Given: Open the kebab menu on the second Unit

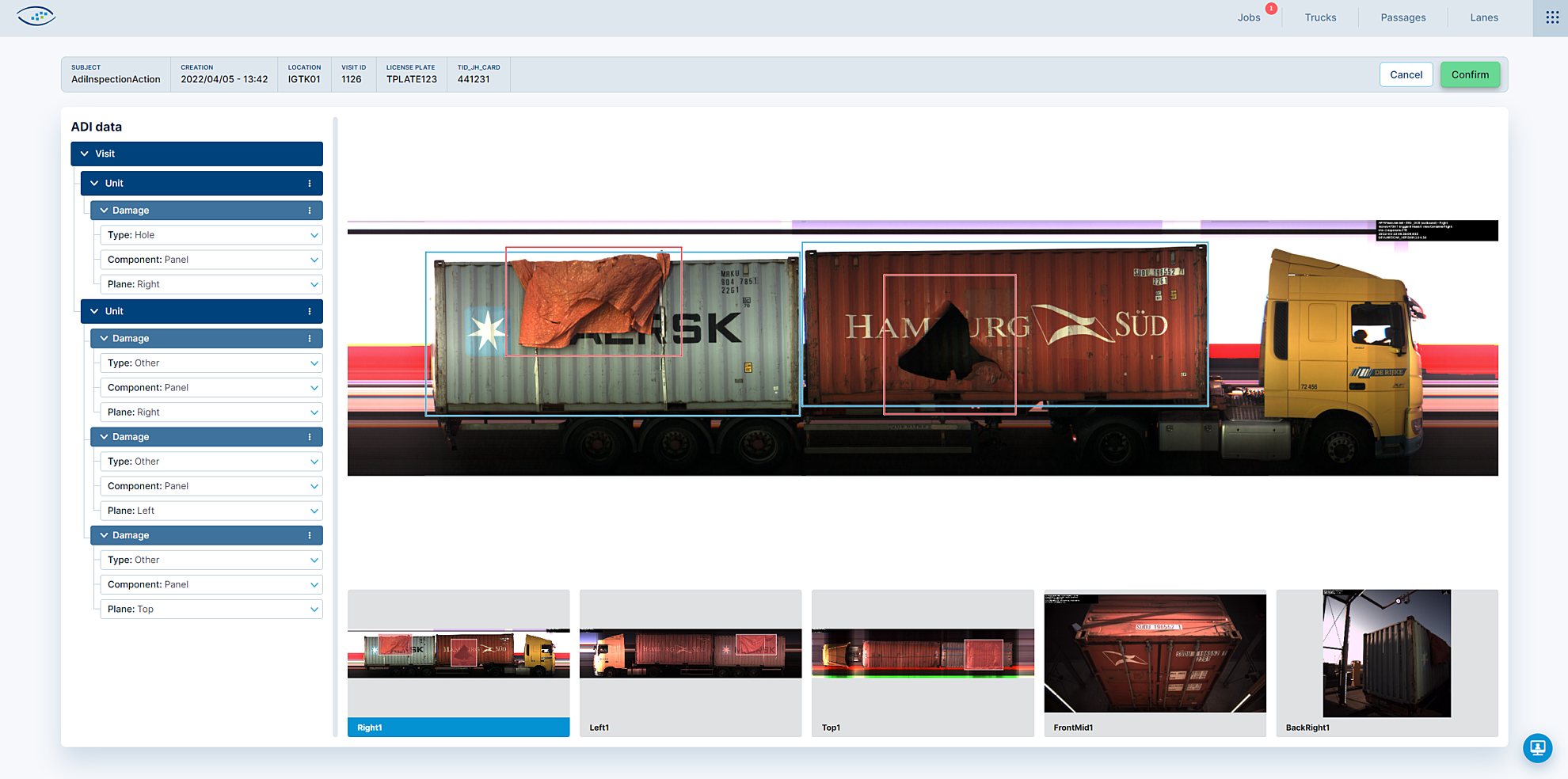Looking at the screenshot, I should tap(310, 311).
